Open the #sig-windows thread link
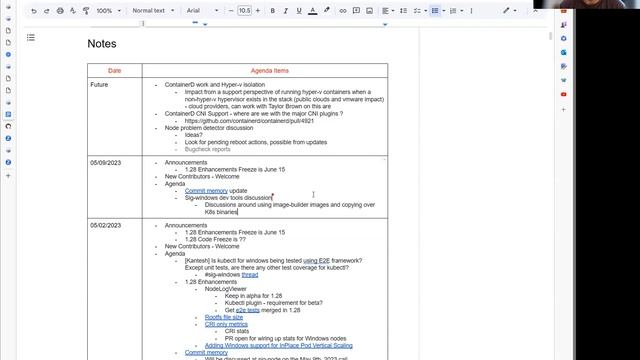The height and width of the screenshot is (360, 640). (x=250, y=275)
